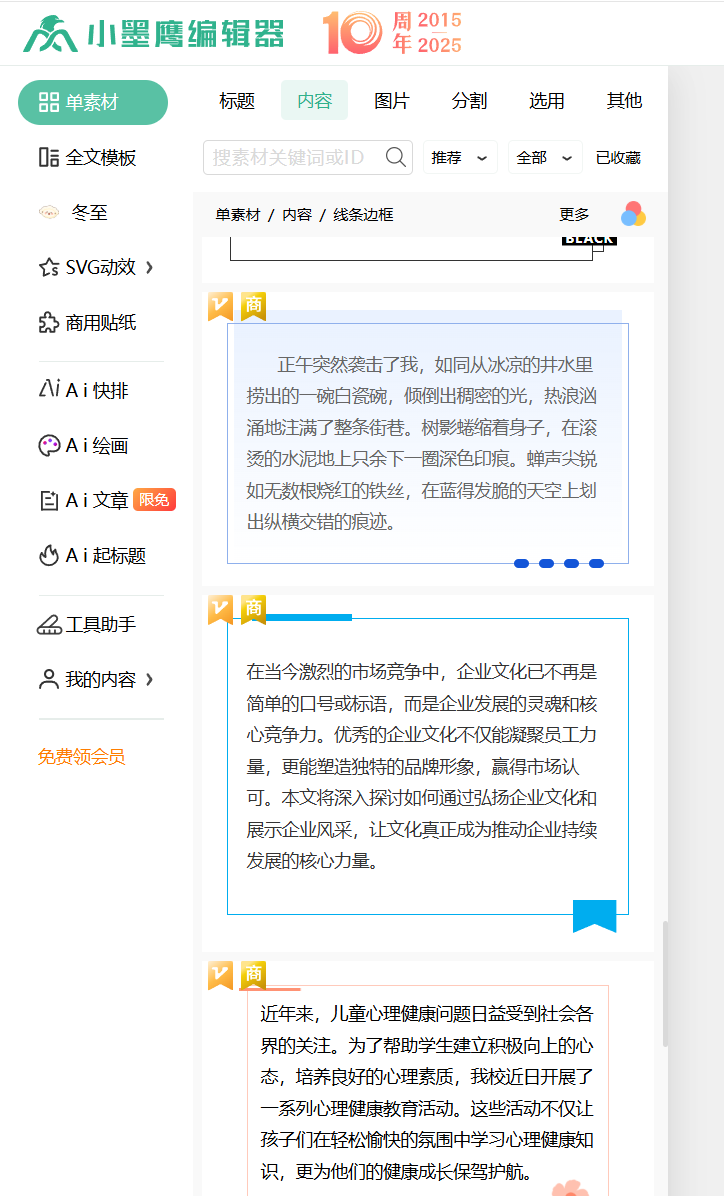Click the 已收藏 favorites filter
This screenshot has height=1196, width=724.
point(618,157)
